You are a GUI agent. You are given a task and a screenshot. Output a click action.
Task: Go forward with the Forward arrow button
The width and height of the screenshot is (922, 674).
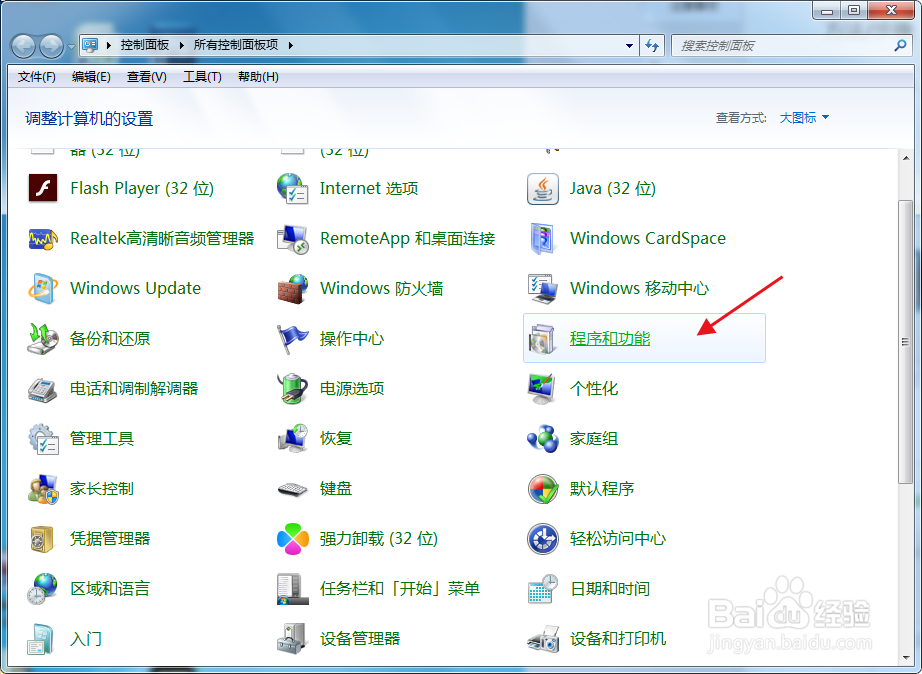pos(52,46)
